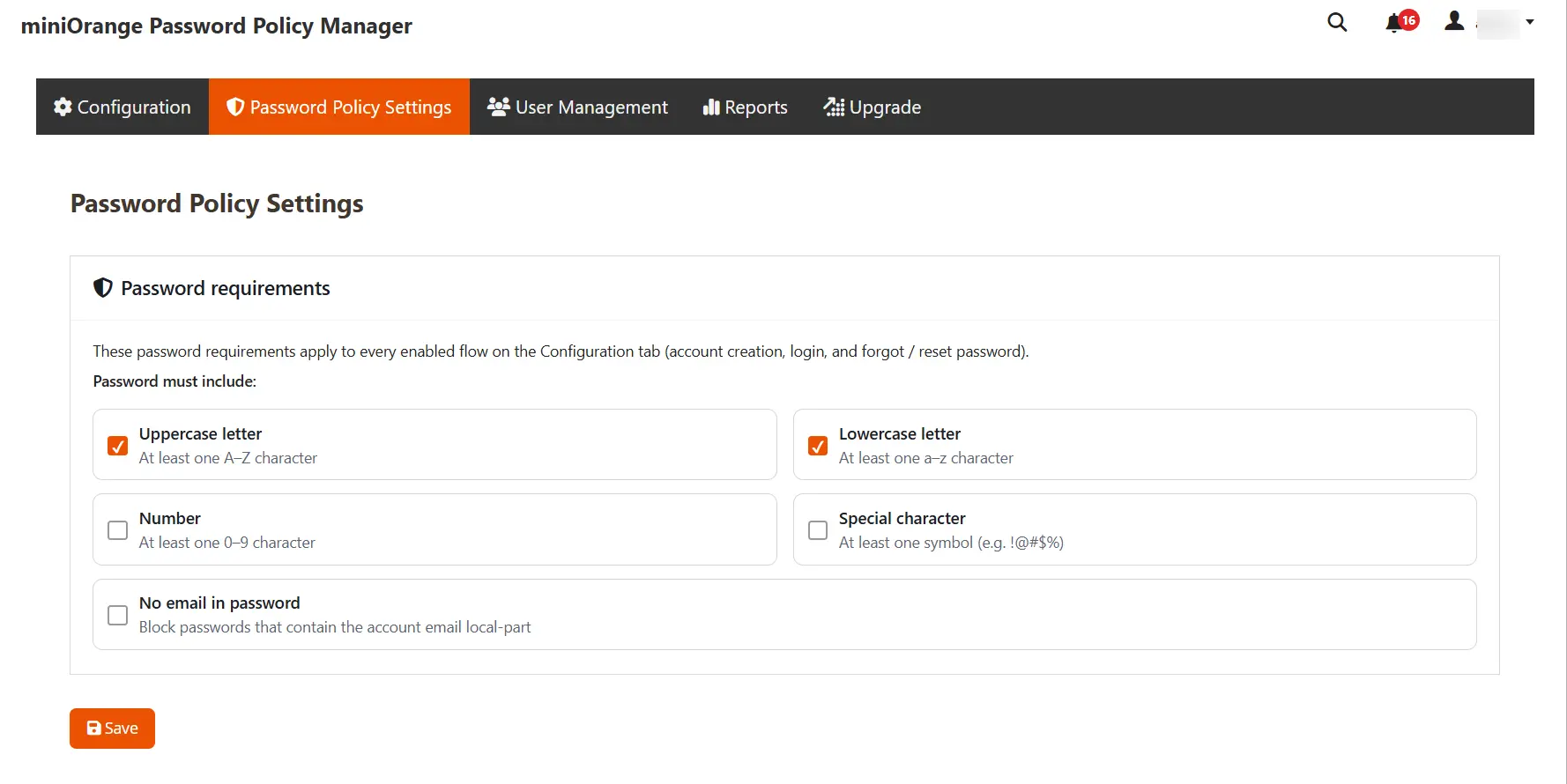The image size is (1567, 784).
Task: Open the Upgrade tab
Action: point(873,107)
